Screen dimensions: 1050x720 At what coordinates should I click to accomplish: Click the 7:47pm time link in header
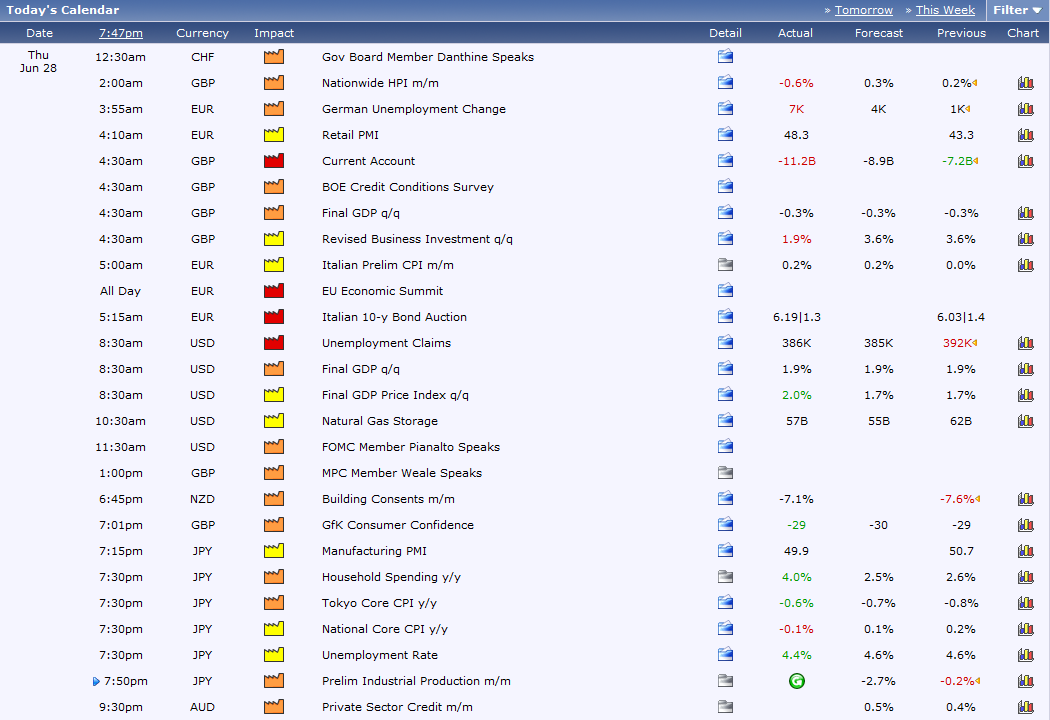click(121, 33)
